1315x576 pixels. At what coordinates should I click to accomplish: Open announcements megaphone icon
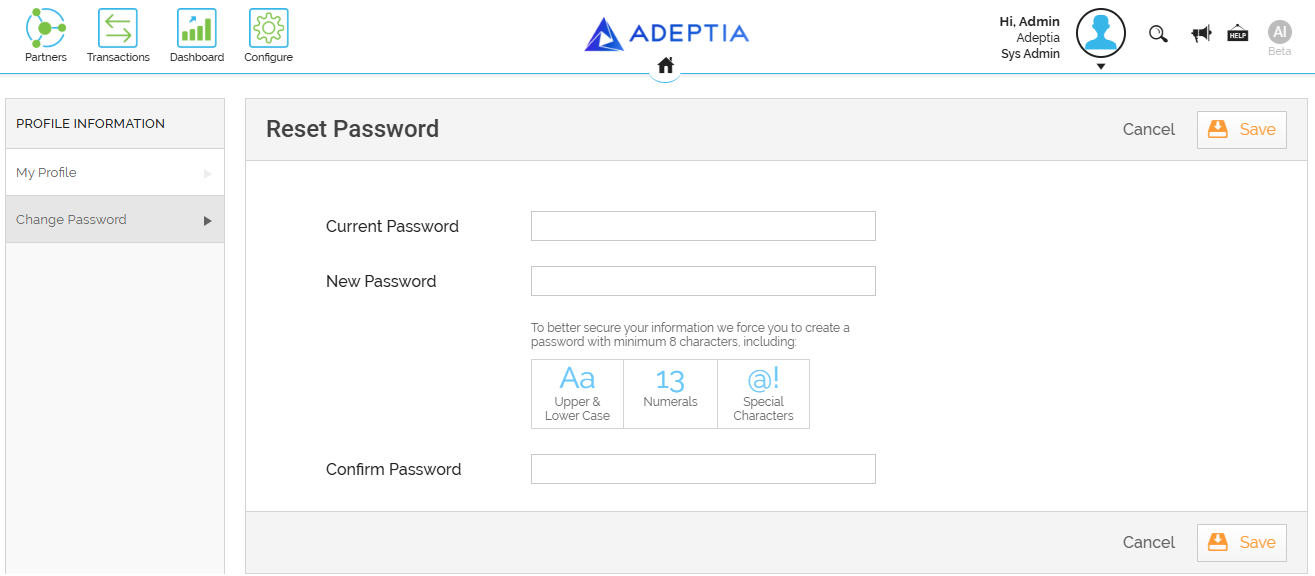[1201, 34]
